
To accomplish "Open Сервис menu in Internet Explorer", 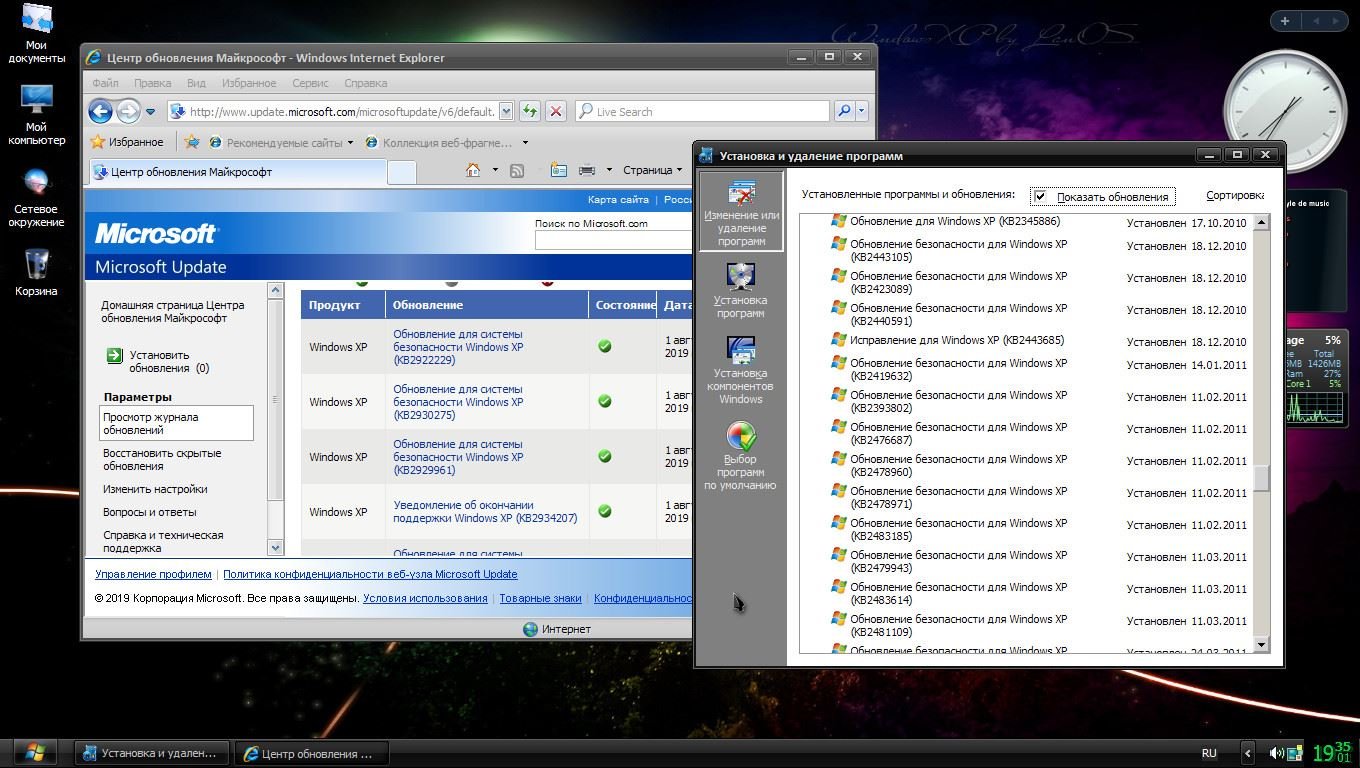I will pyautogui.click(x=311, y=83).
